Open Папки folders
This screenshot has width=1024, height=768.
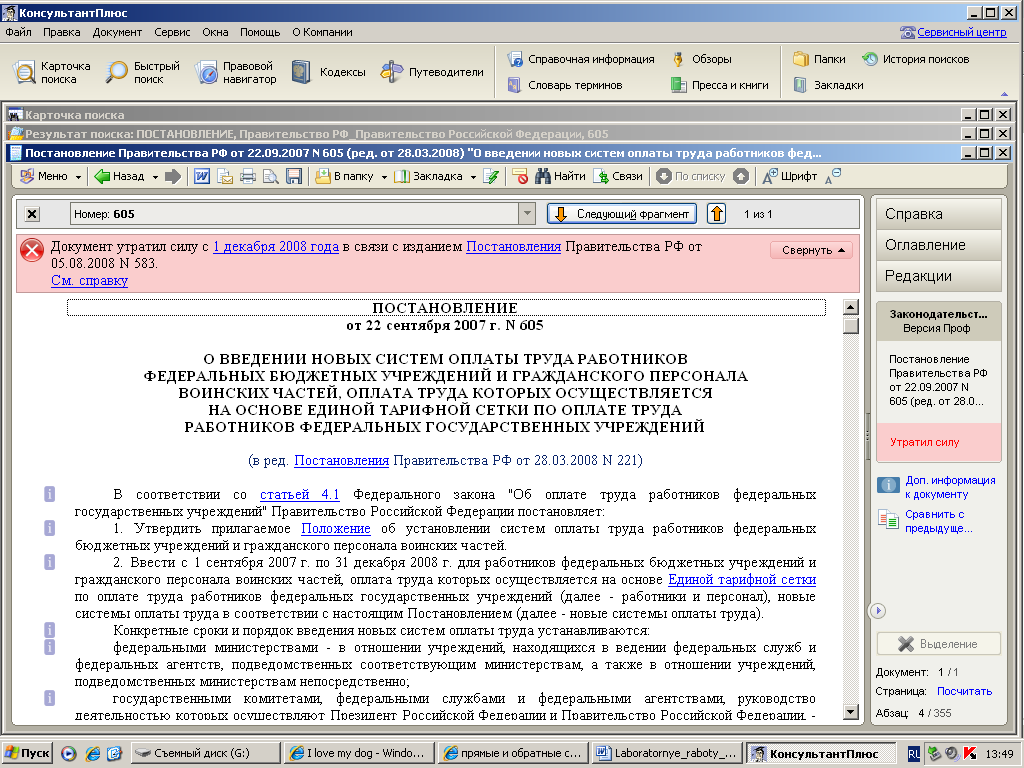[x=819, y=59]
